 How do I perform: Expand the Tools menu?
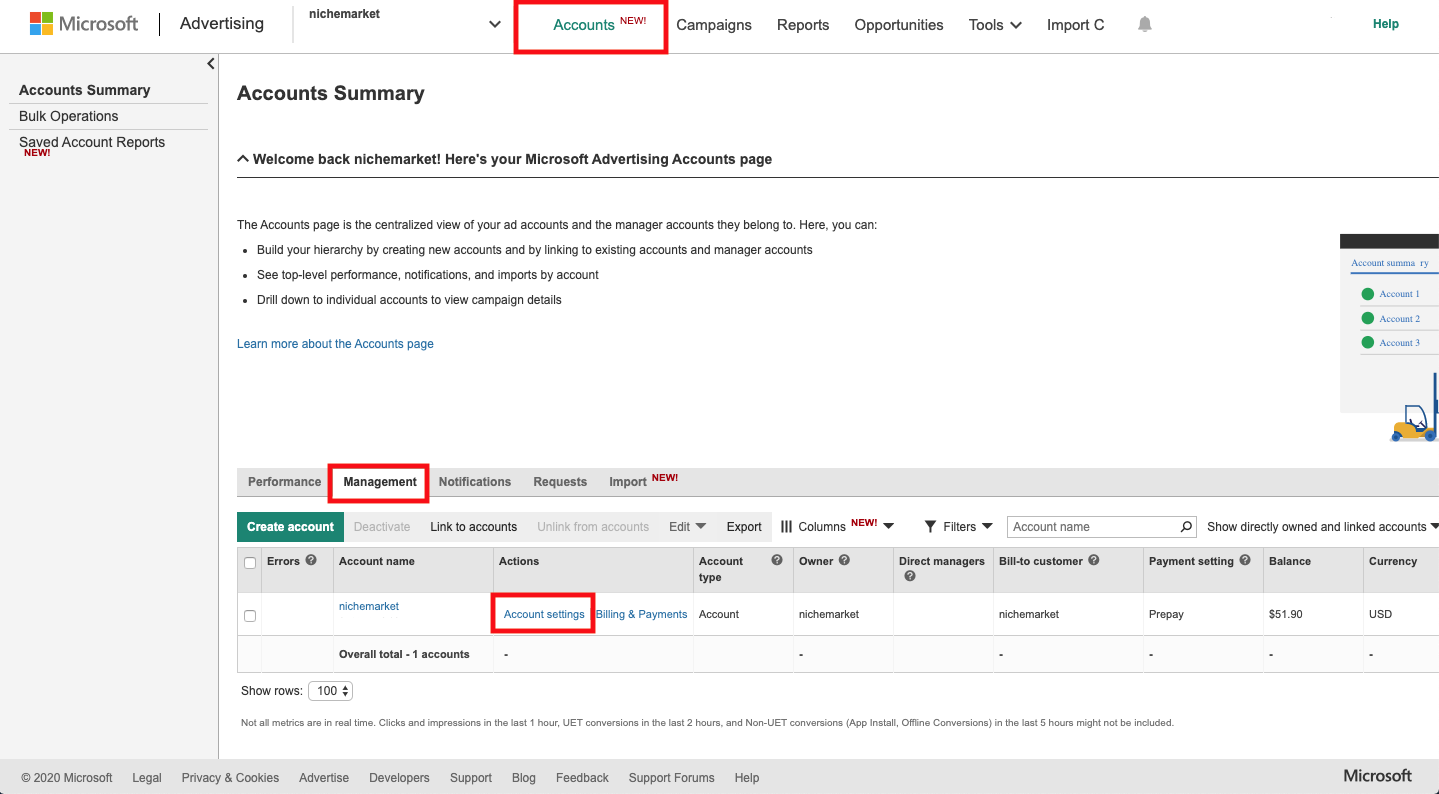click(995, 25)
